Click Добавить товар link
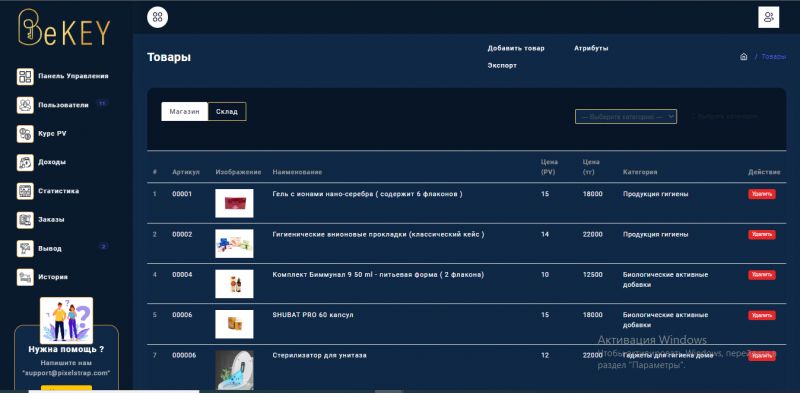Image resolution: width=800 pixels, height=393 pixels. [516, 48]
